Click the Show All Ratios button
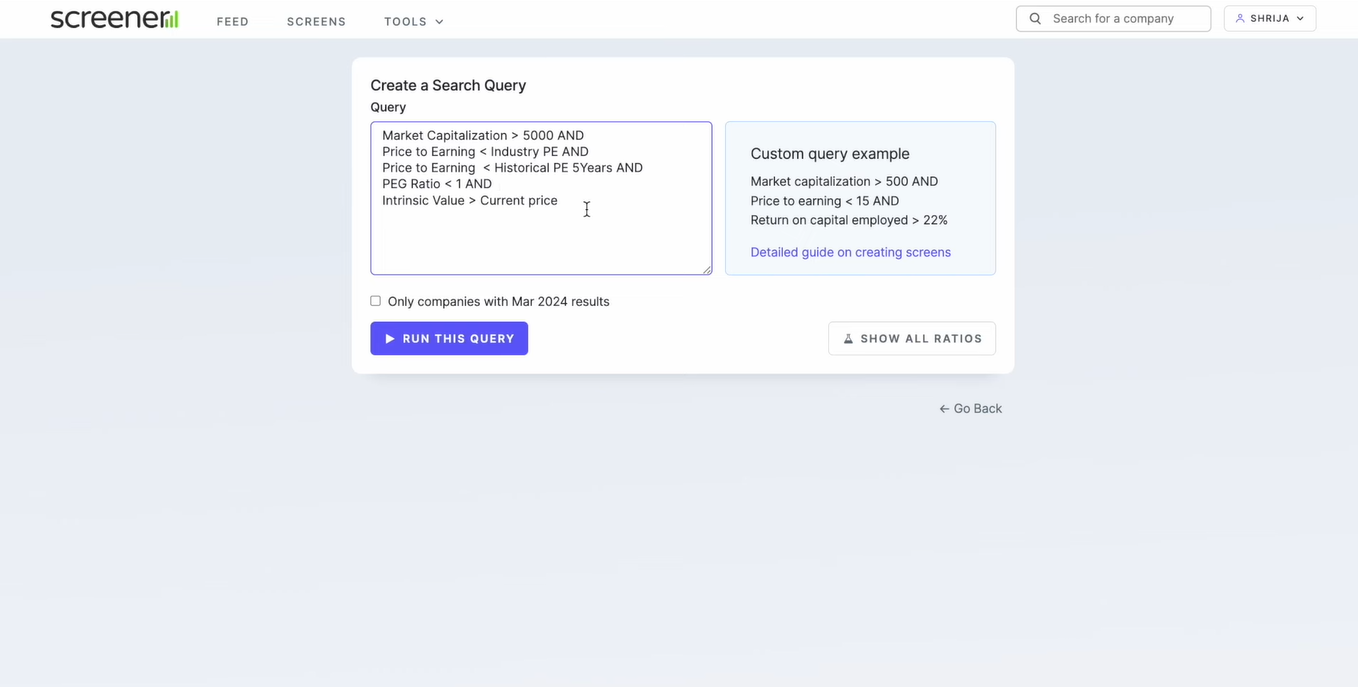Screen dimensions: 1358x687 pos(912,338)
